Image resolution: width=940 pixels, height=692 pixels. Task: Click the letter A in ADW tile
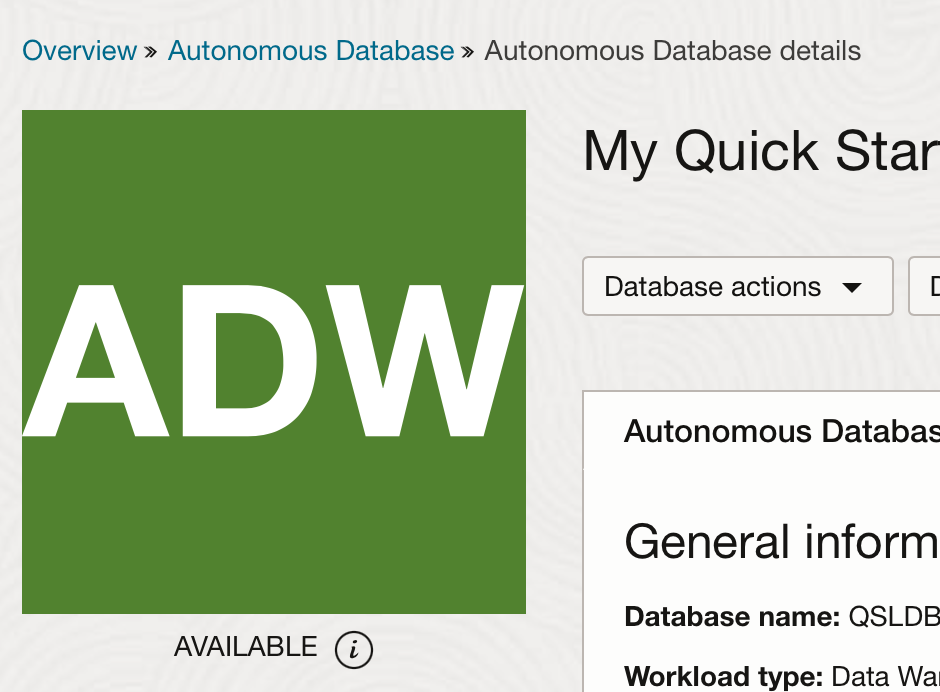(x=97, y=362)
